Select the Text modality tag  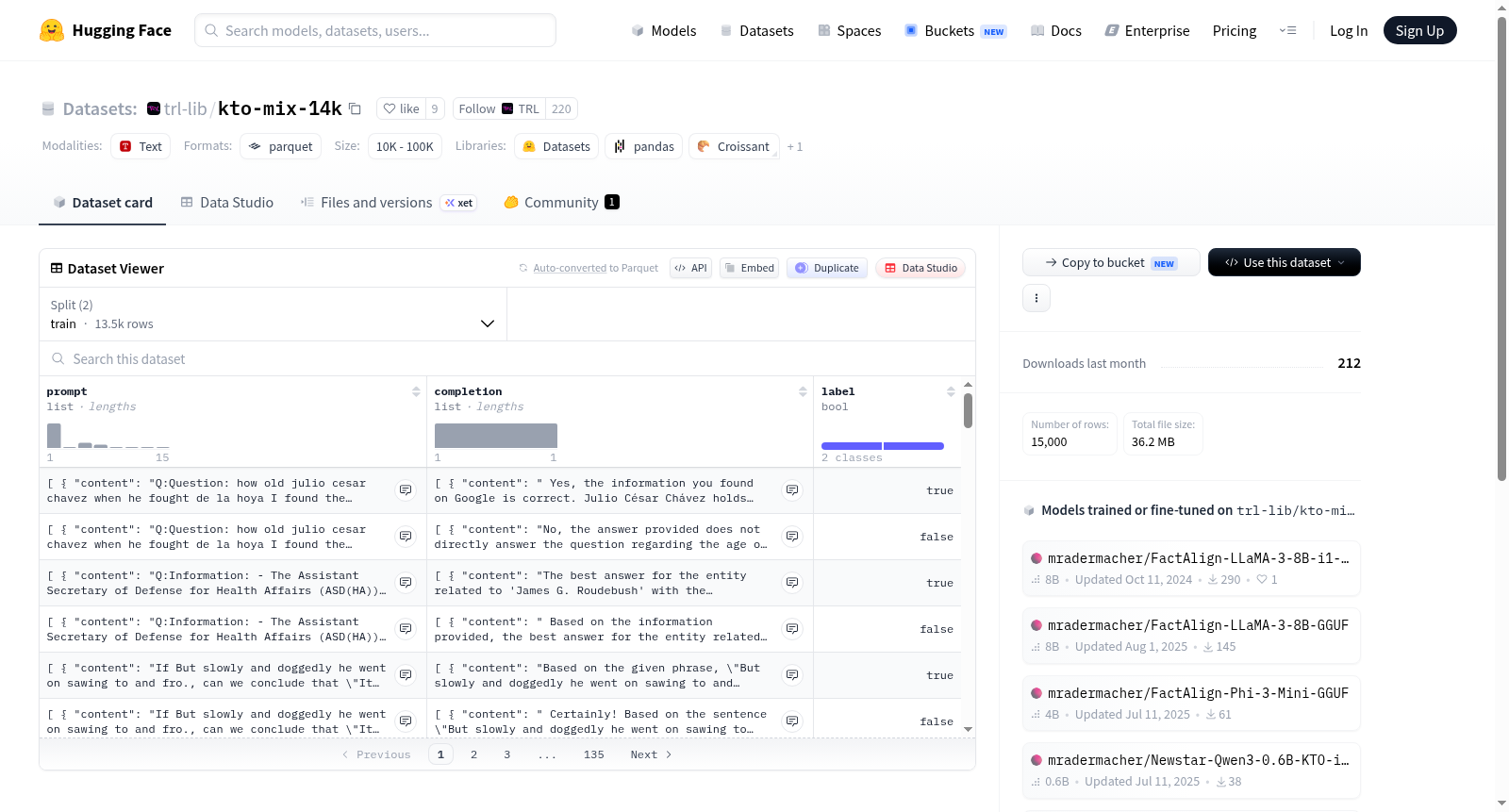click(x=141, y=147)
